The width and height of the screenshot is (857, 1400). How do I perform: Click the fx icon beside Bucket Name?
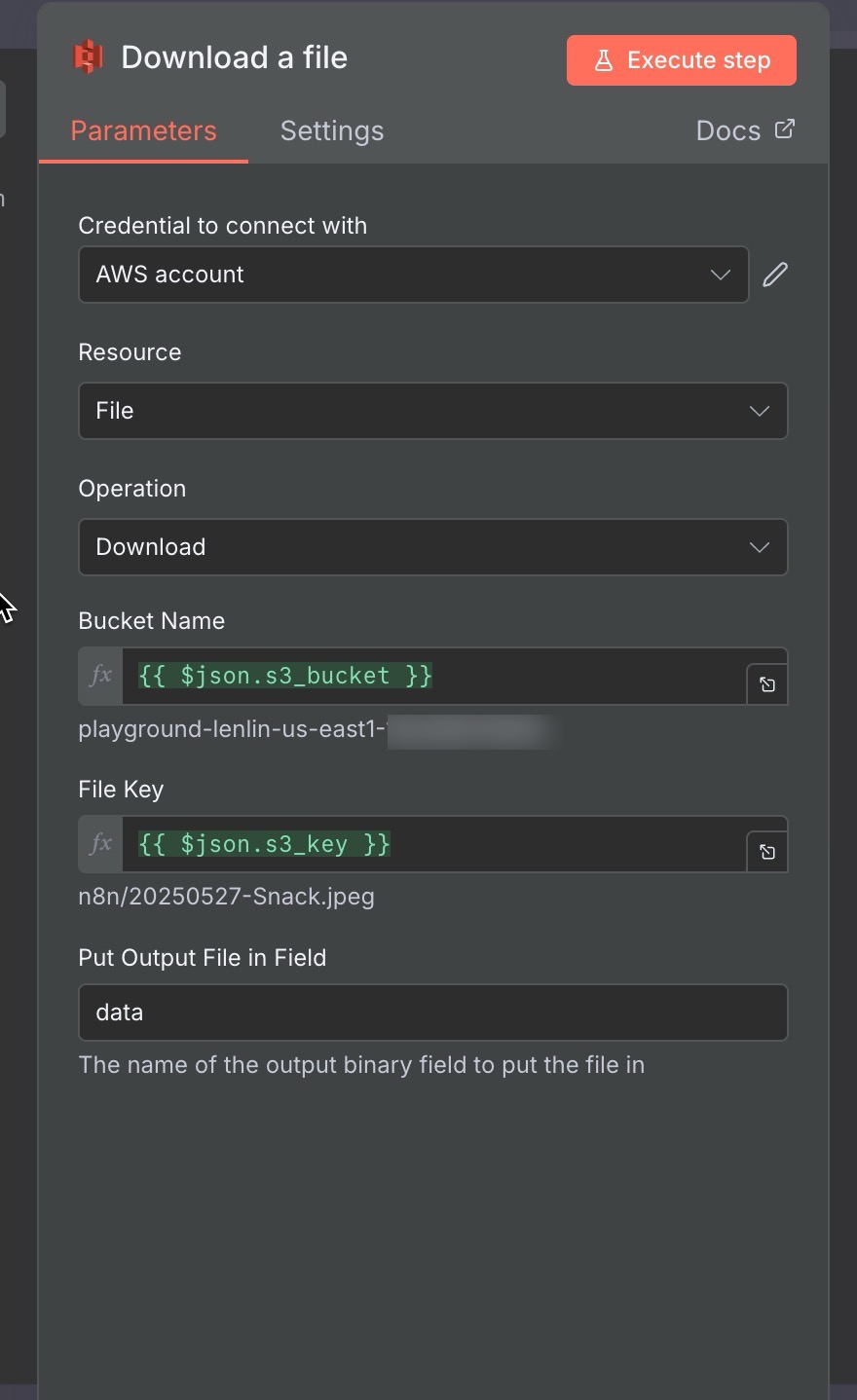click(100, 675)
